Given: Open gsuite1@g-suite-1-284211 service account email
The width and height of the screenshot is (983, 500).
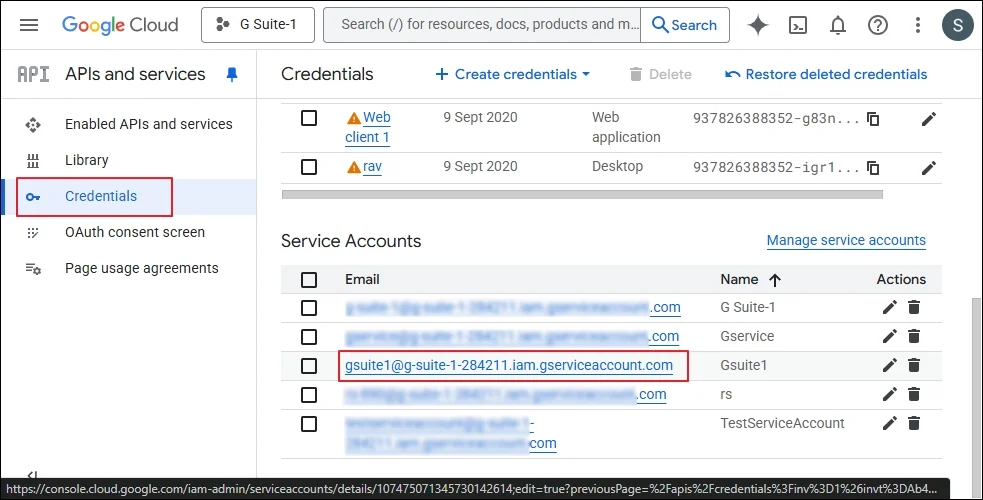Looking at the screenshot, I should pos(509,365).
